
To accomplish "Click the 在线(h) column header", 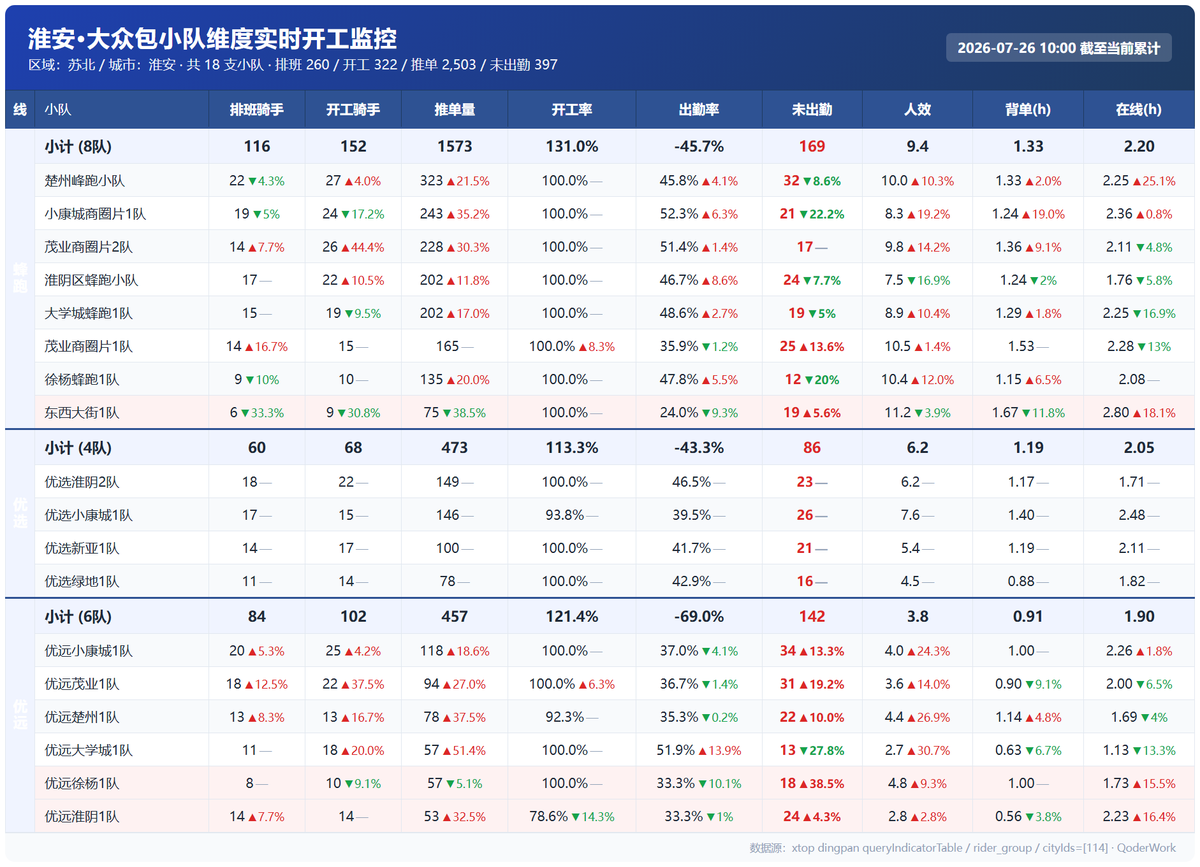I will (1139, 109).
